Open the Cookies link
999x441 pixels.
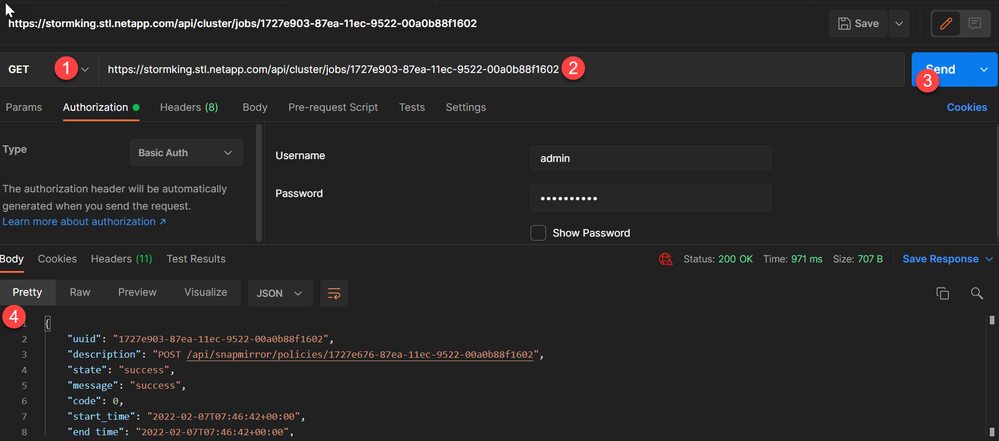967,107
